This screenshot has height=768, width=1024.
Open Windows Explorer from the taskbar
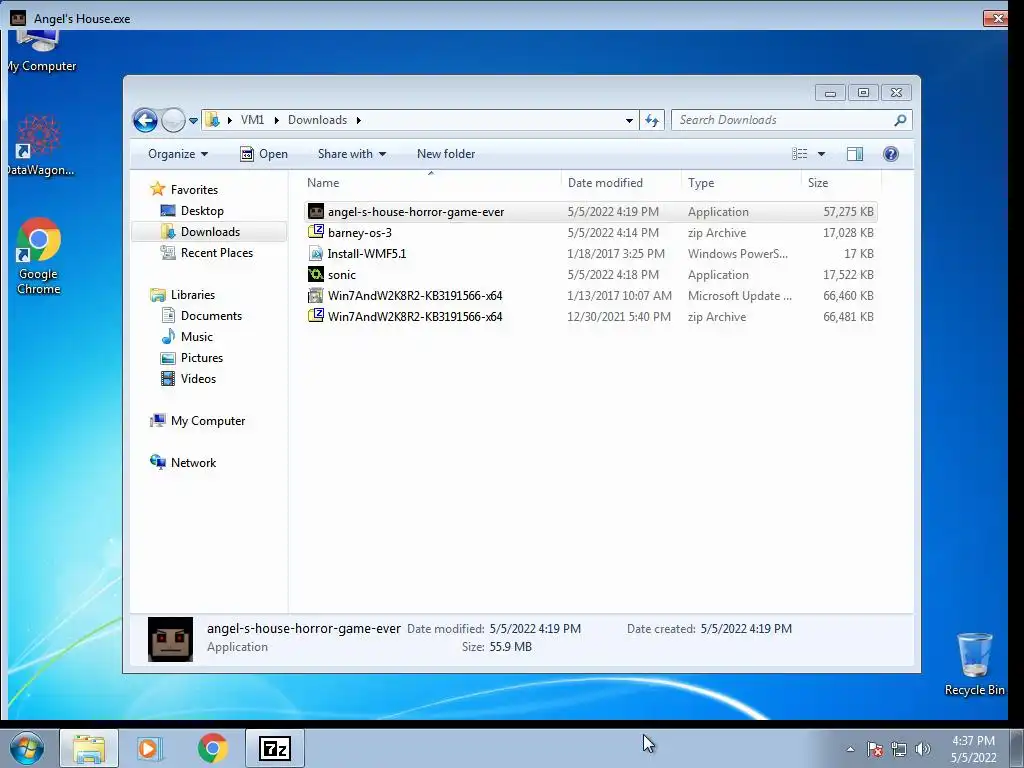point(89,748)
